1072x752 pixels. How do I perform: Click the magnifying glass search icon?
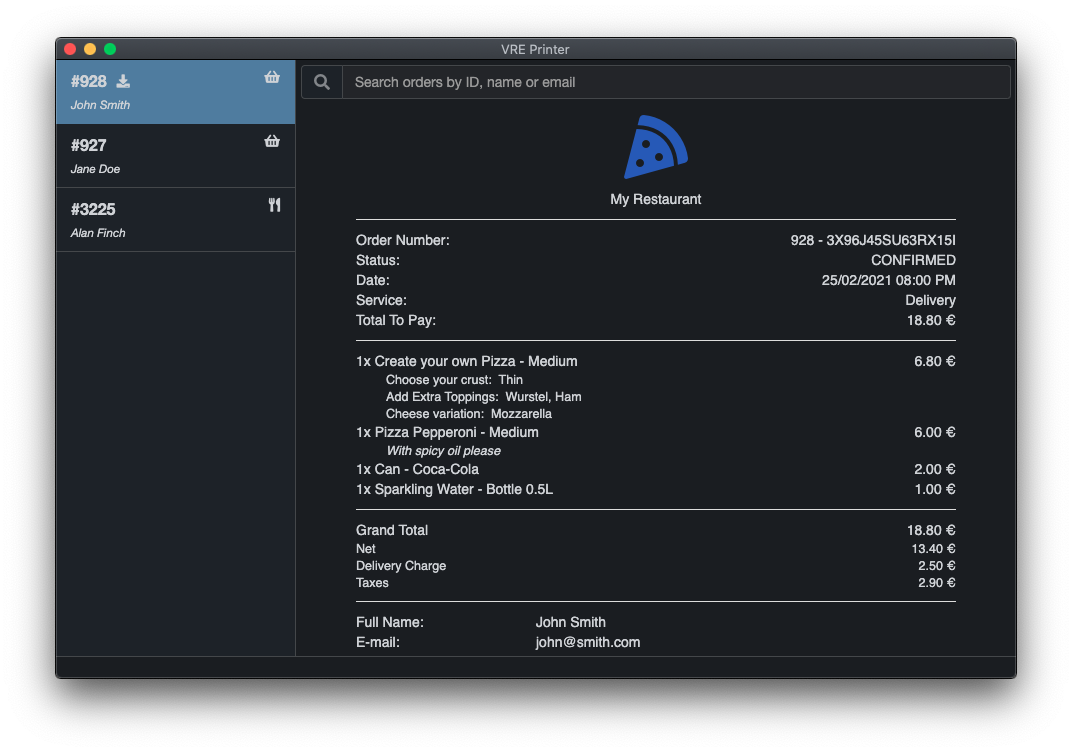(322, 82)
